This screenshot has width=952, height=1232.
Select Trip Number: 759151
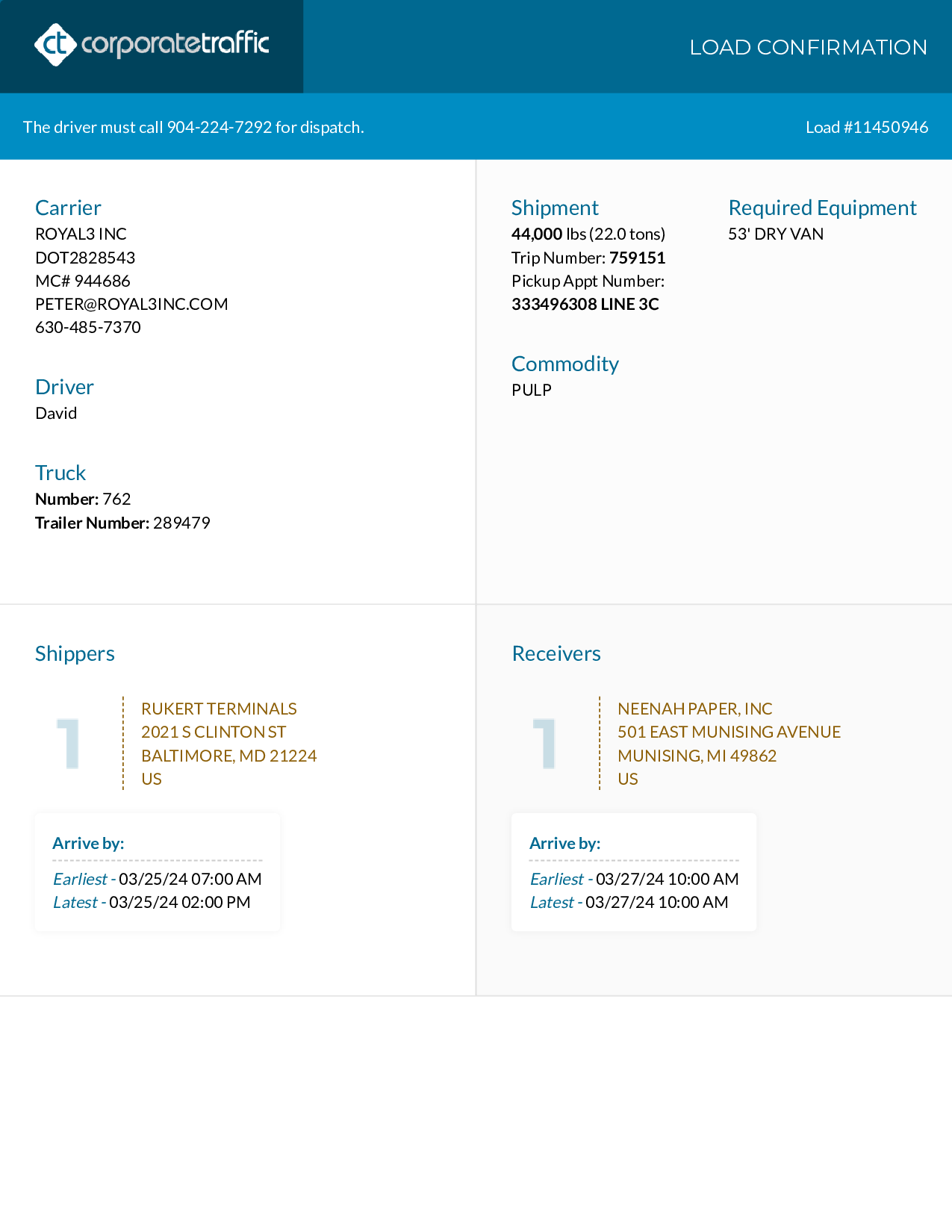click(x=588, y=258)
